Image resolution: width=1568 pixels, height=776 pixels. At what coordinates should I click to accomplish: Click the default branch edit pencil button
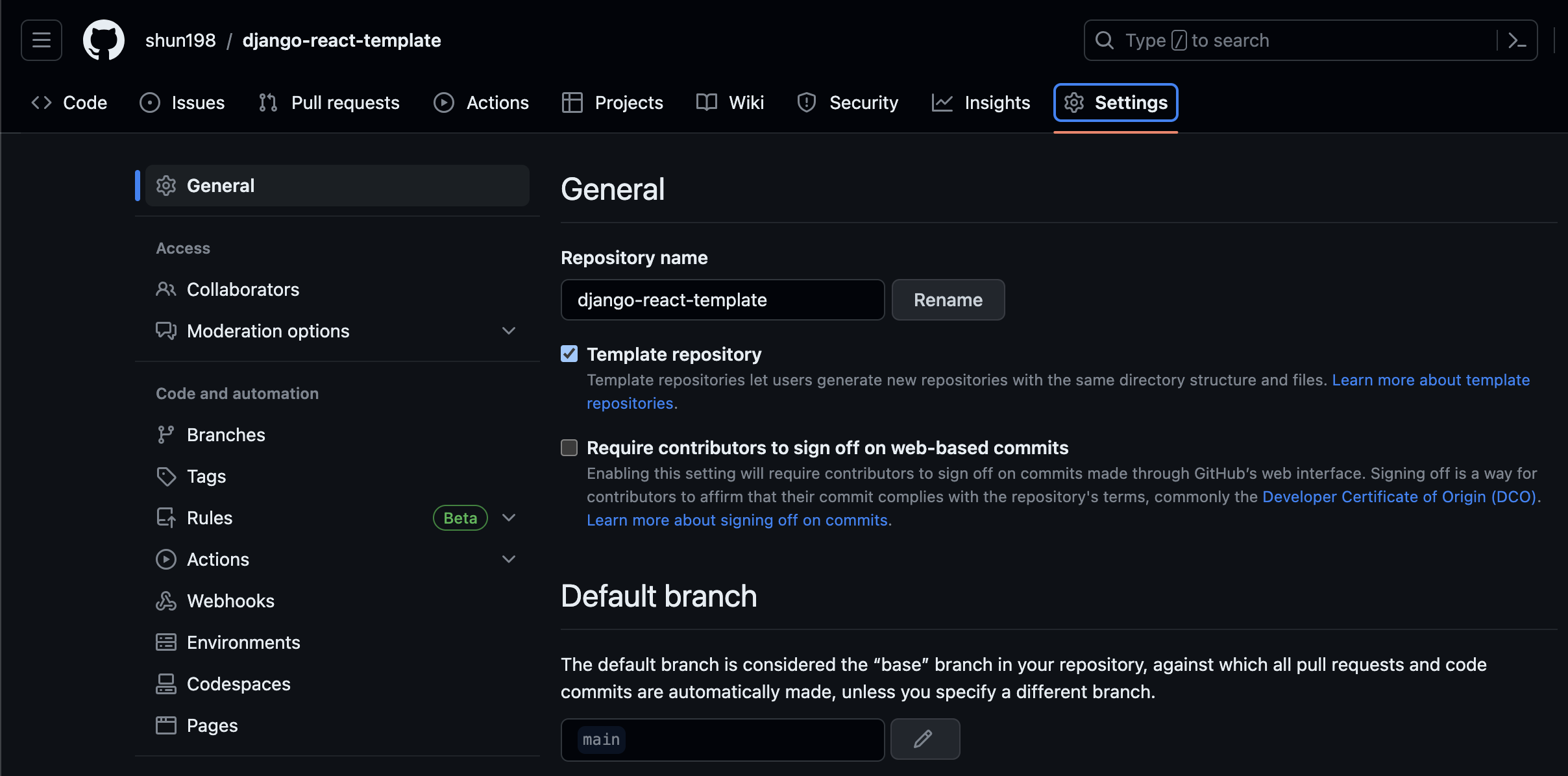click(924, 738)
